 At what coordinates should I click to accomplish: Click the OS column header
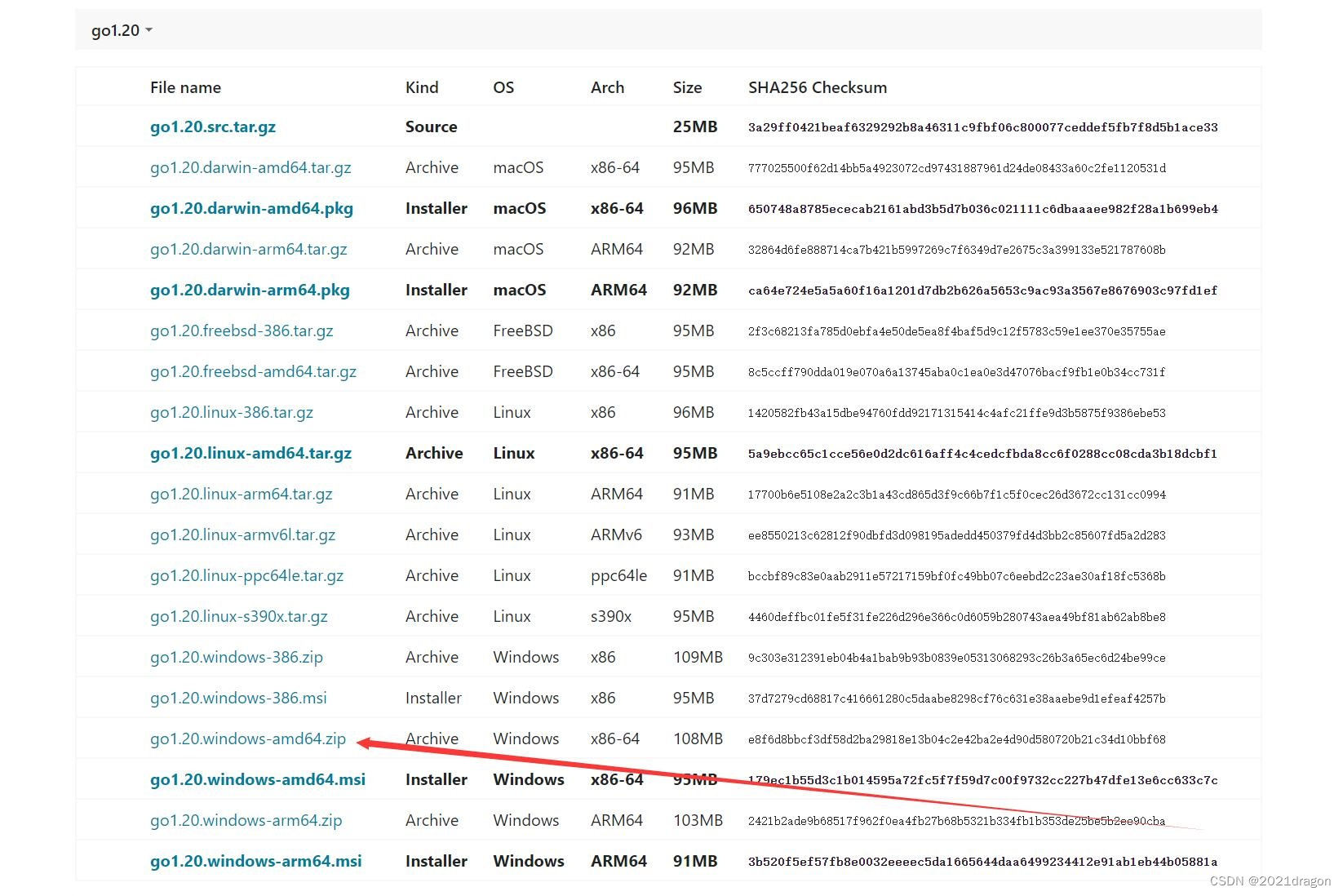(503, 87)
